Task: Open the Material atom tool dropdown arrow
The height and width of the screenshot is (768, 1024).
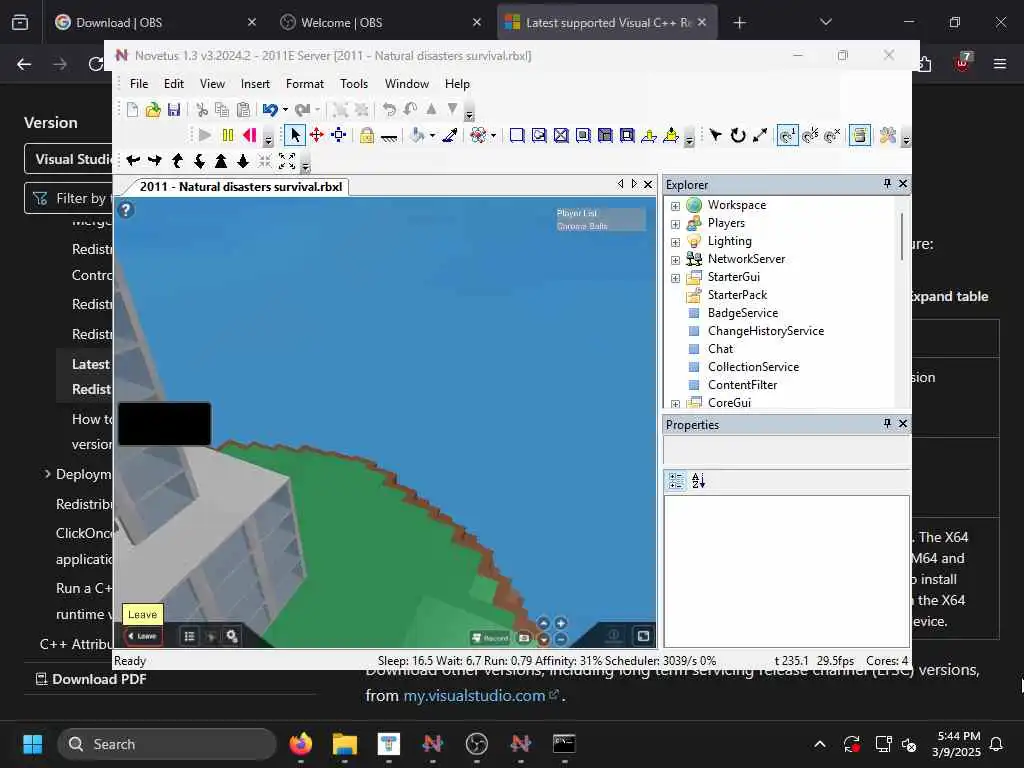Action: 493,136
